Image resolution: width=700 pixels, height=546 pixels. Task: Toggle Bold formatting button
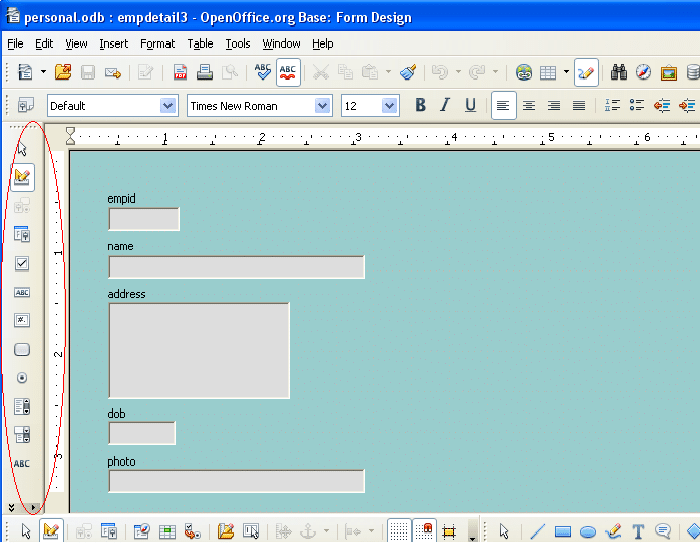tap(420, 105)
